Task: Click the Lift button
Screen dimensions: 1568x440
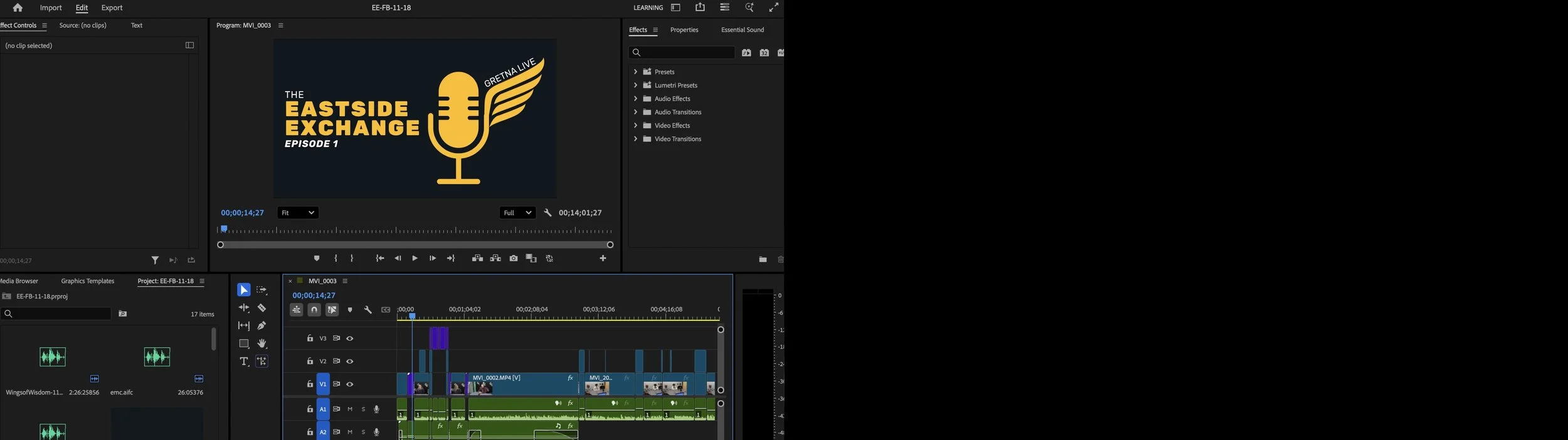Action: [x=477, y=259]
